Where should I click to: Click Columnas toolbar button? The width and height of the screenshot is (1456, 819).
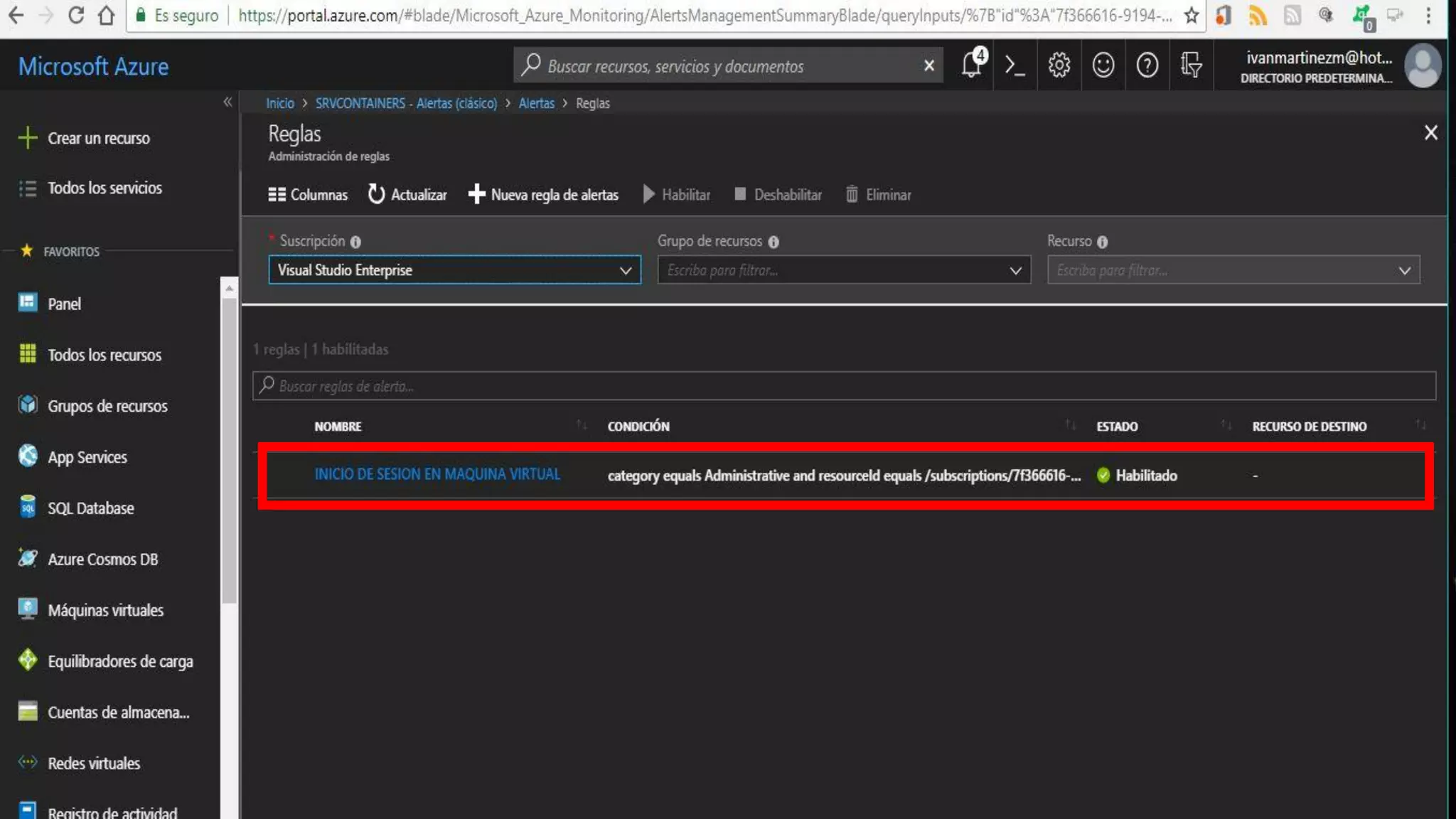pyautogui.click(x=308, y=195)
